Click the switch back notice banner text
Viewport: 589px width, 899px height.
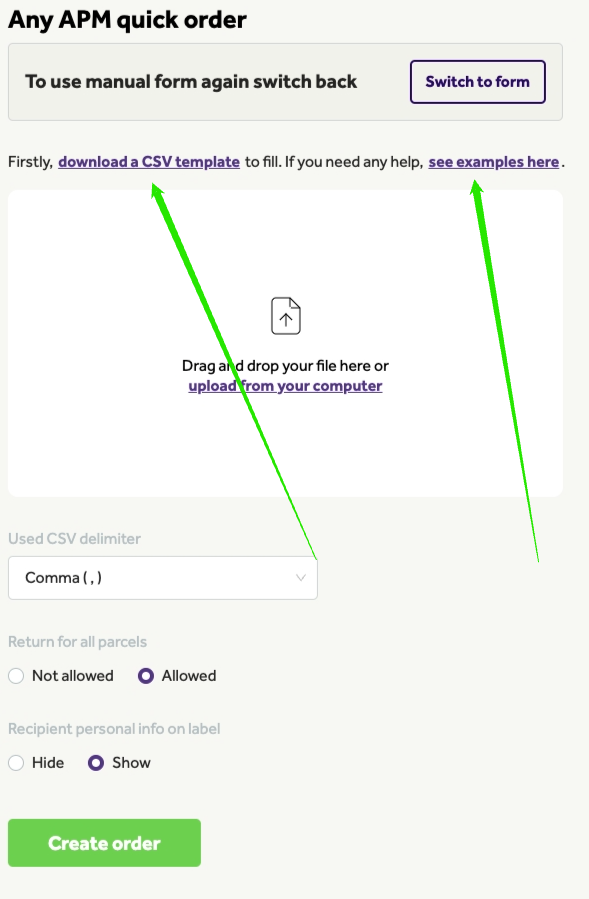pyautogui.click(x=191, y=82)
